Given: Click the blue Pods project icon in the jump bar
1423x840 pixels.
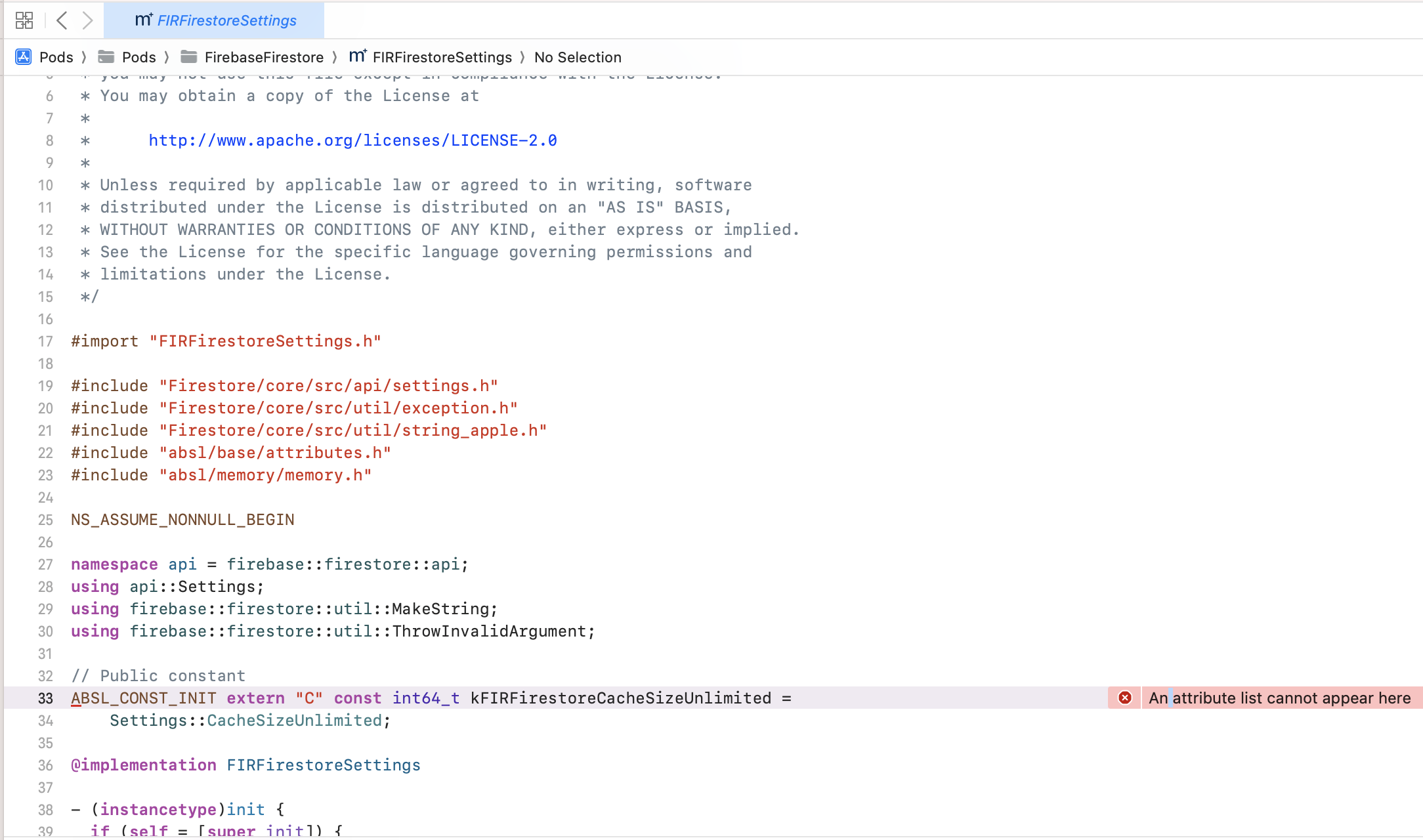Looking at the screenshot, I should pyautogui.click(x=23, y=57).
